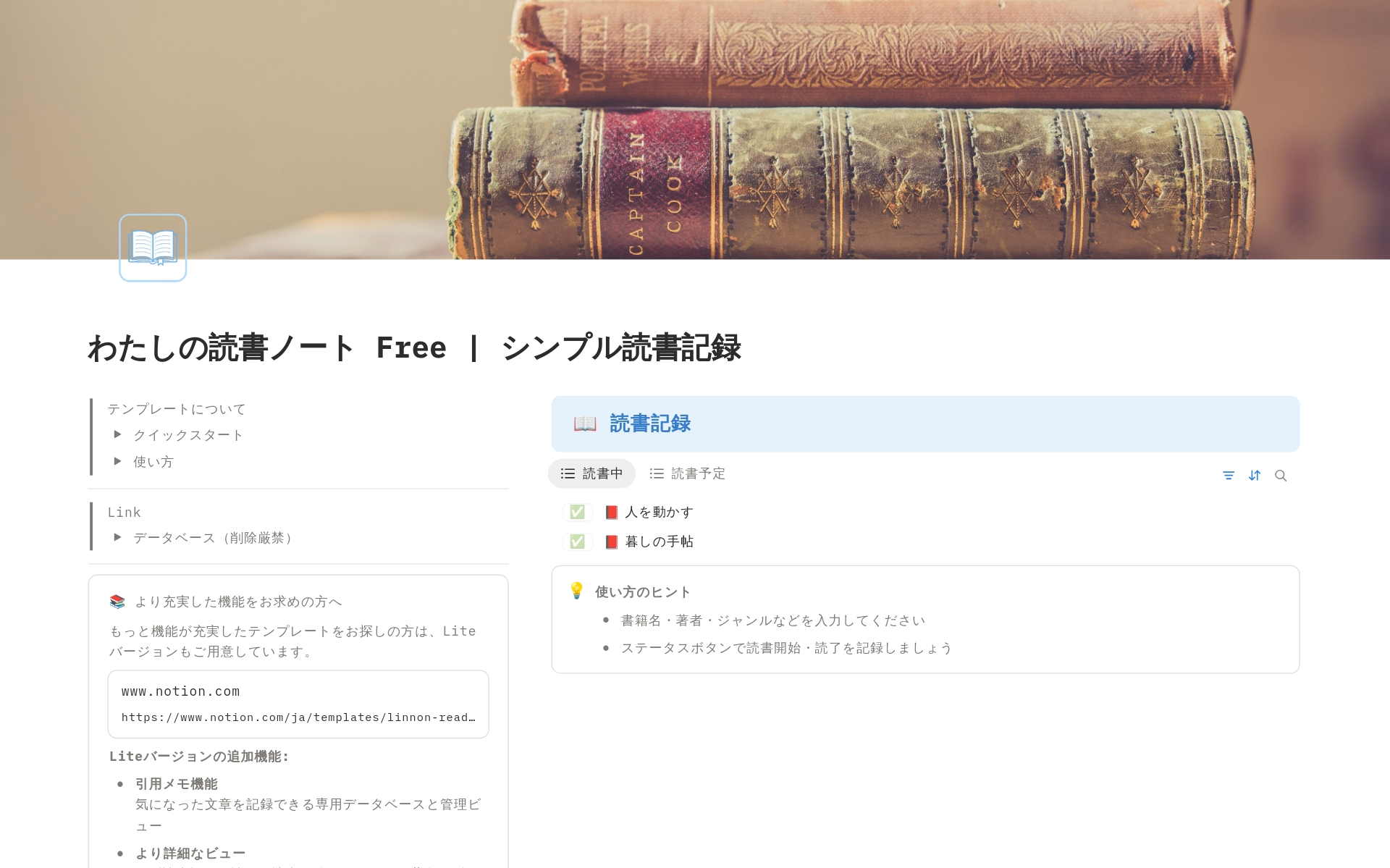The width and height of the screenshot is (1390, 868).
Task: Click the page title わたしの読書ノート Free
Action: pos(414,347)
